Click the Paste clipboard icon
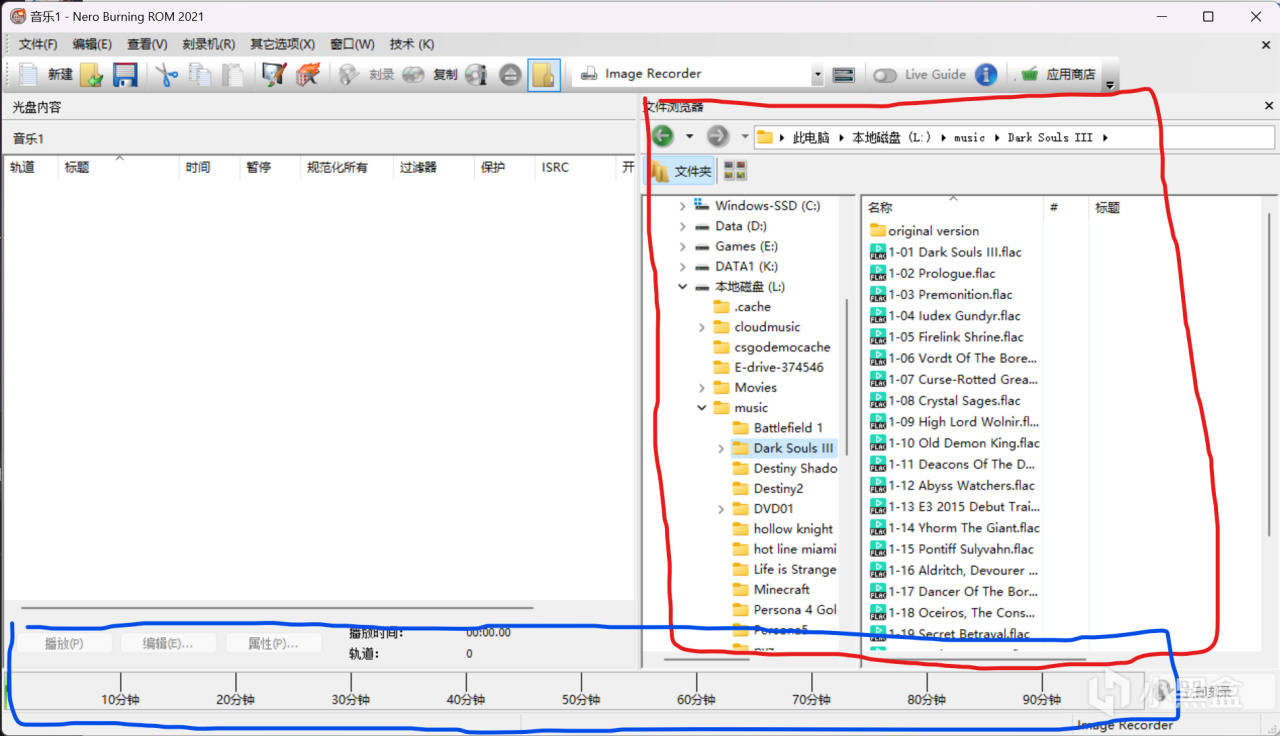Screen dimensions: 1280x736 tap(232, 74)
